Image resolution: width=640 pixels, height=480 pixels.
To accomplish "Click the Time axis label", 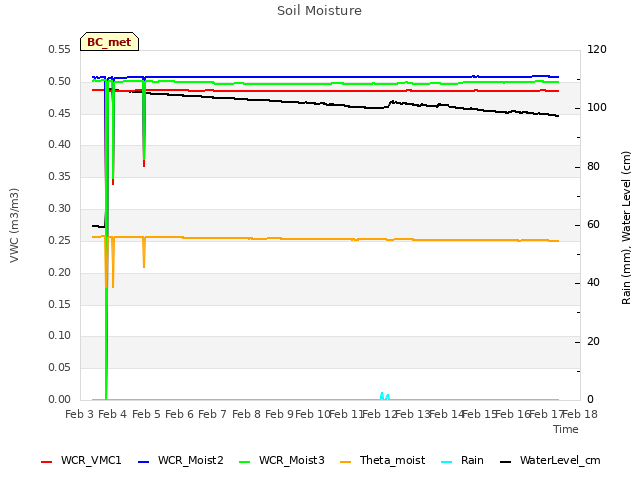I will (566, 429).
